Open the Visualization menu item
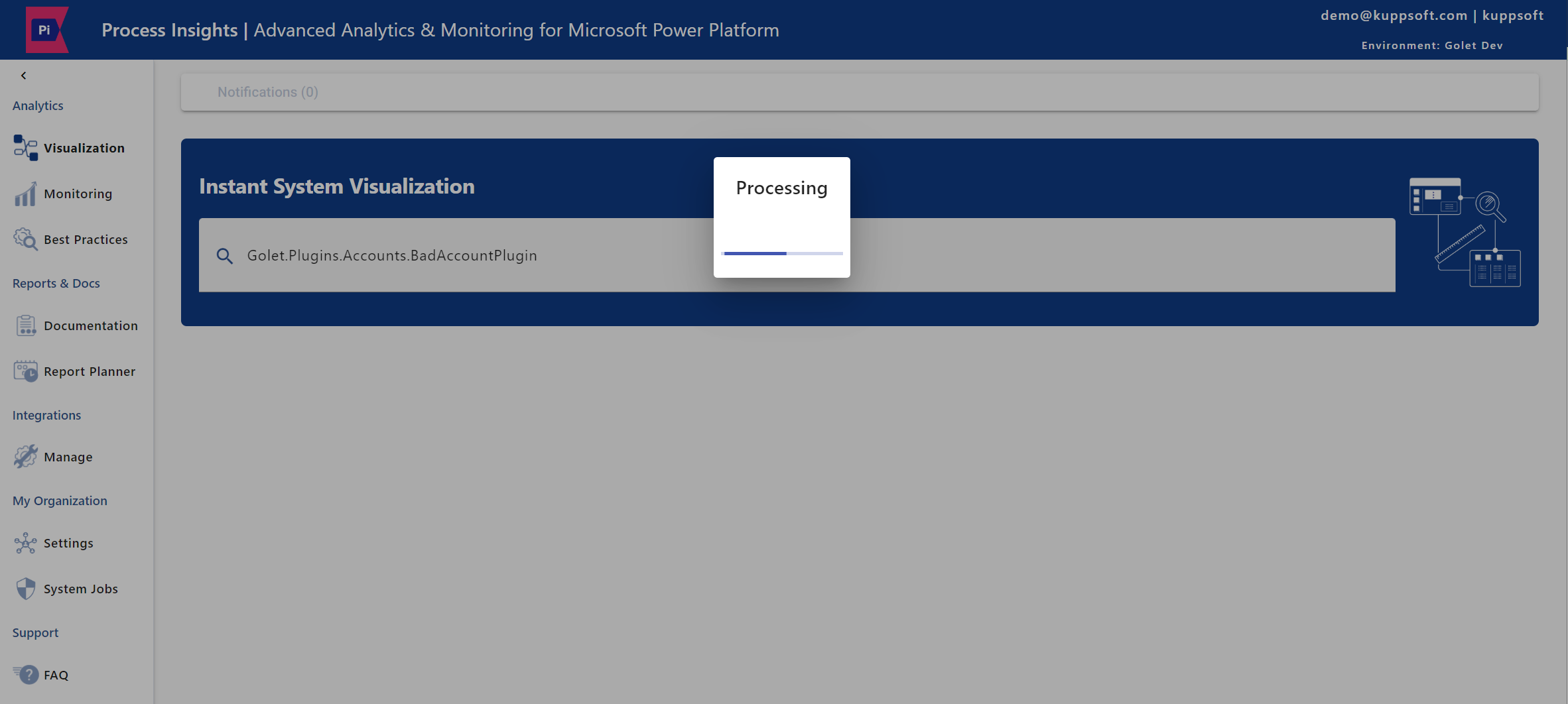Image resolution: width=1568 pixels, height=704 pixels. tap(84, 148)
